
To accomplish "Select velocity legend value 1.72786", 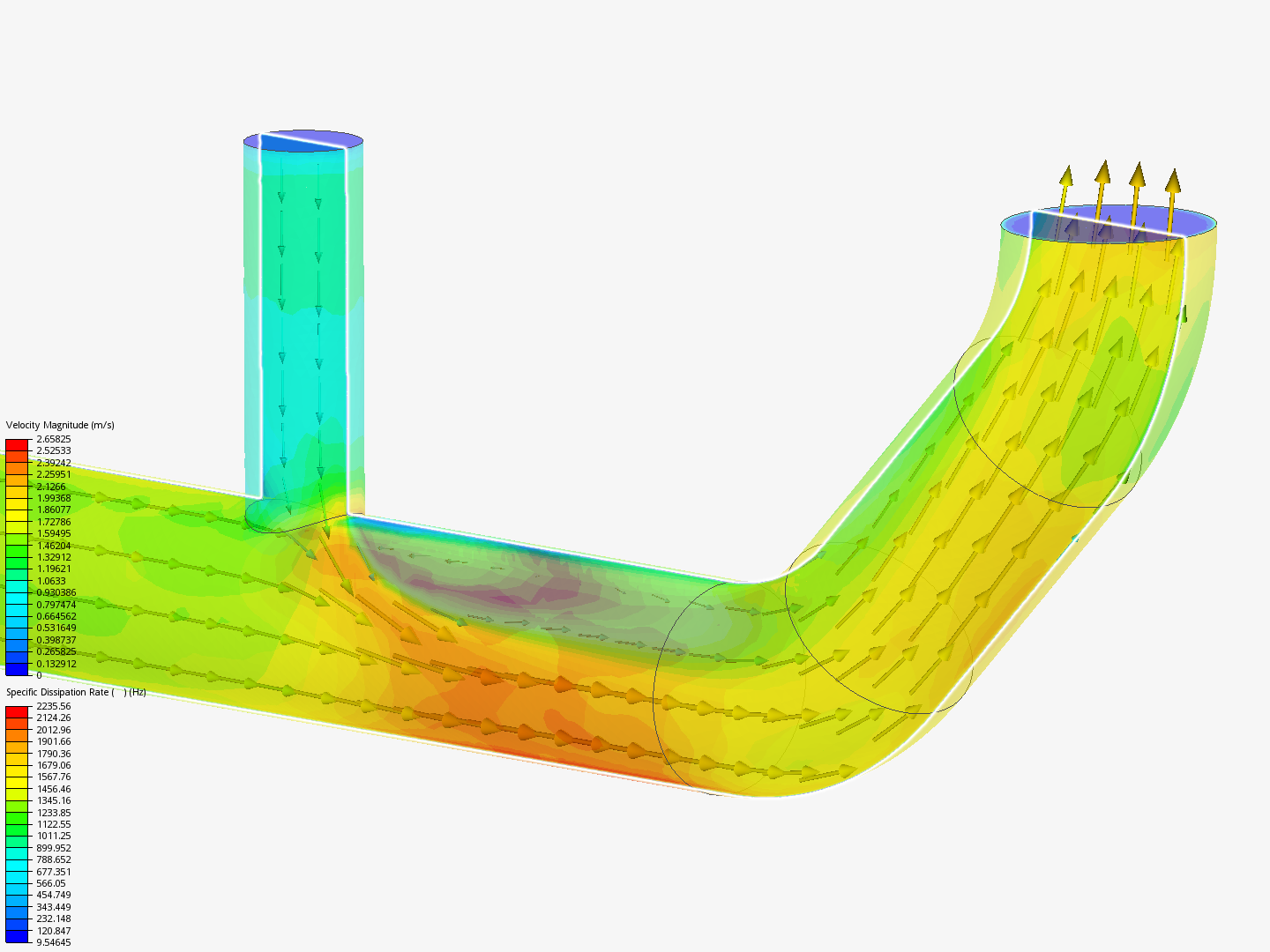I will 54,522.
